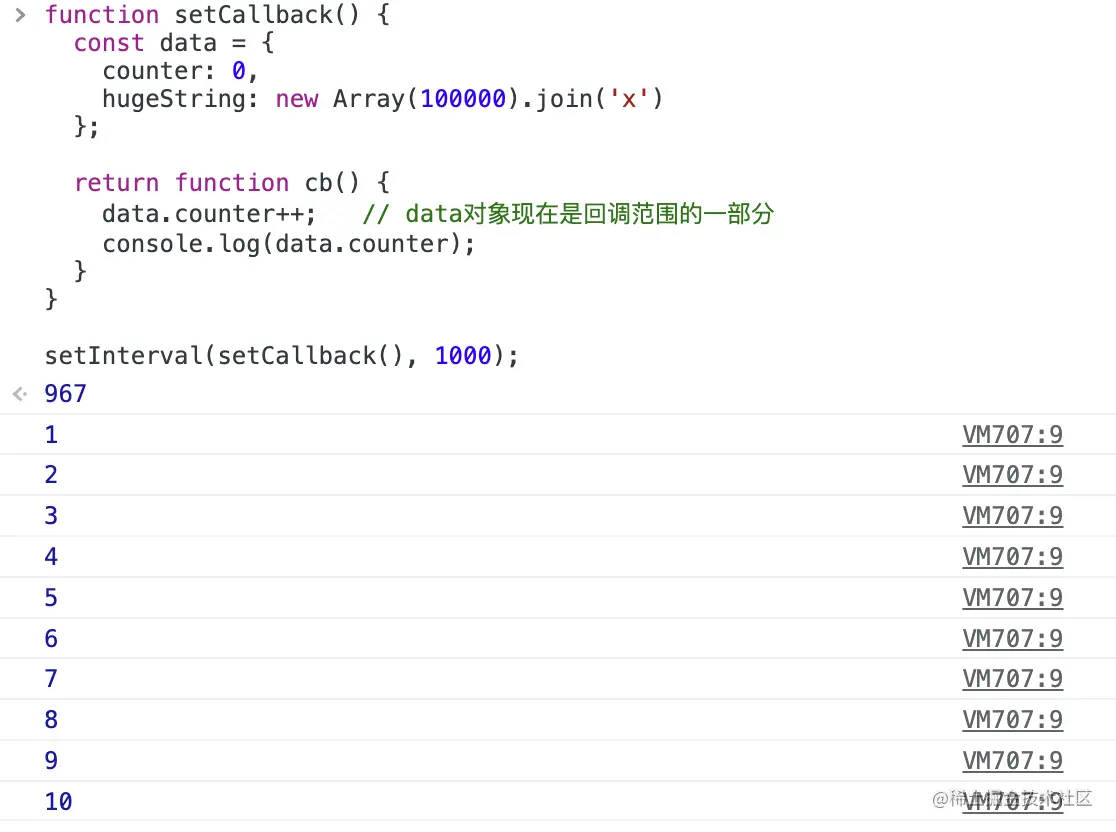Open VM707:9 source link for log output 9
This screenshot has width=1116, height=832.
click(1012, 761)
